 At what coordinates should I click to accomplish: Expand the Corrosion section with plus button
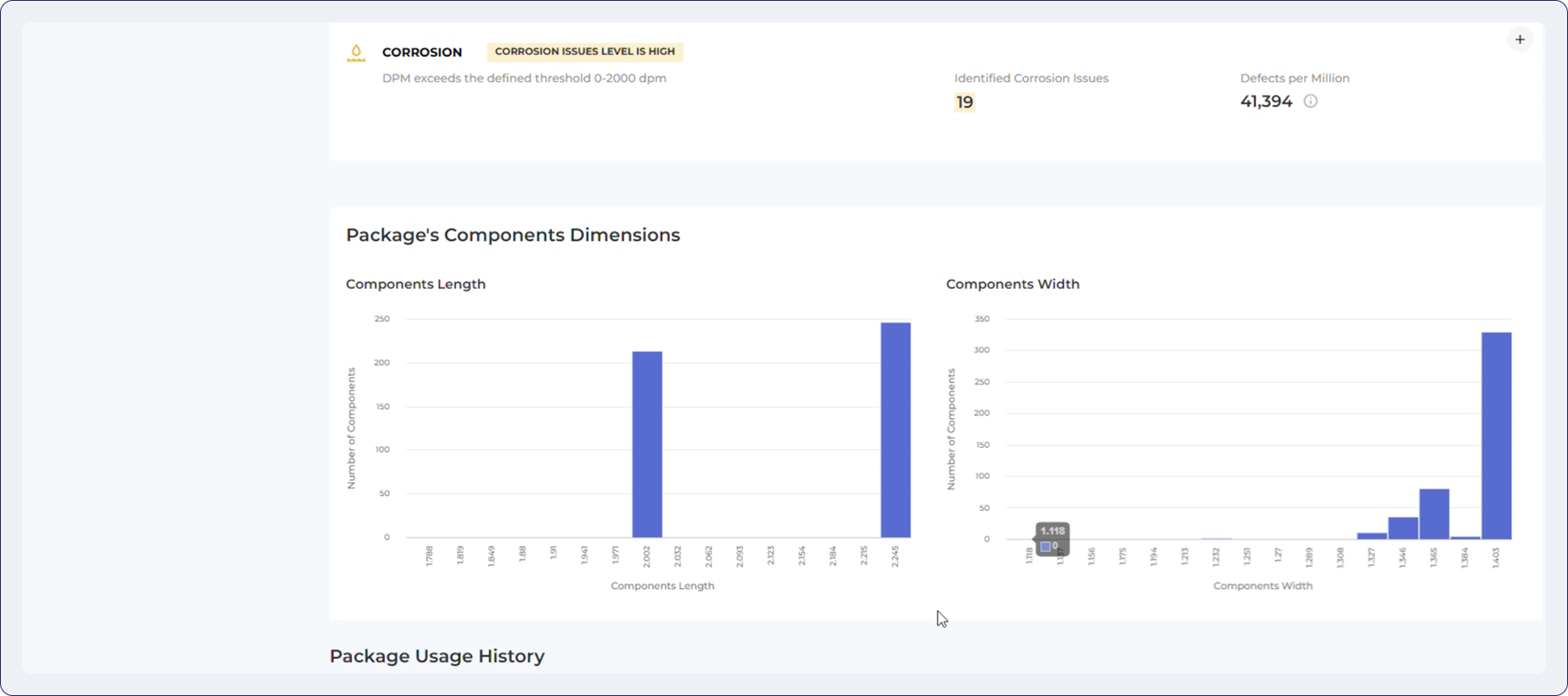click(1519, 39)
